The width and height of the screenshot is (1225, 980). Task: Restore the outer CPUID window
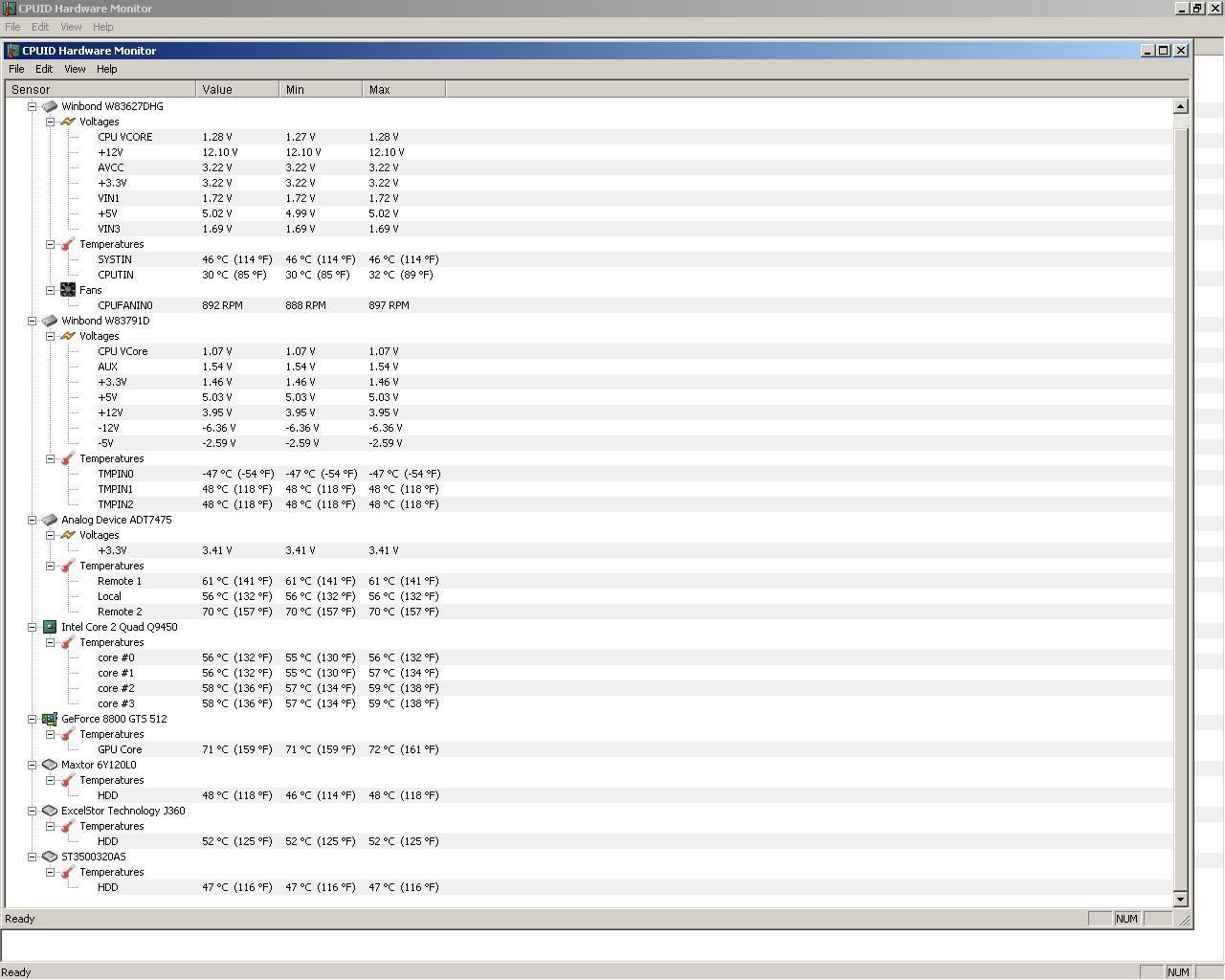point(1197,9)
